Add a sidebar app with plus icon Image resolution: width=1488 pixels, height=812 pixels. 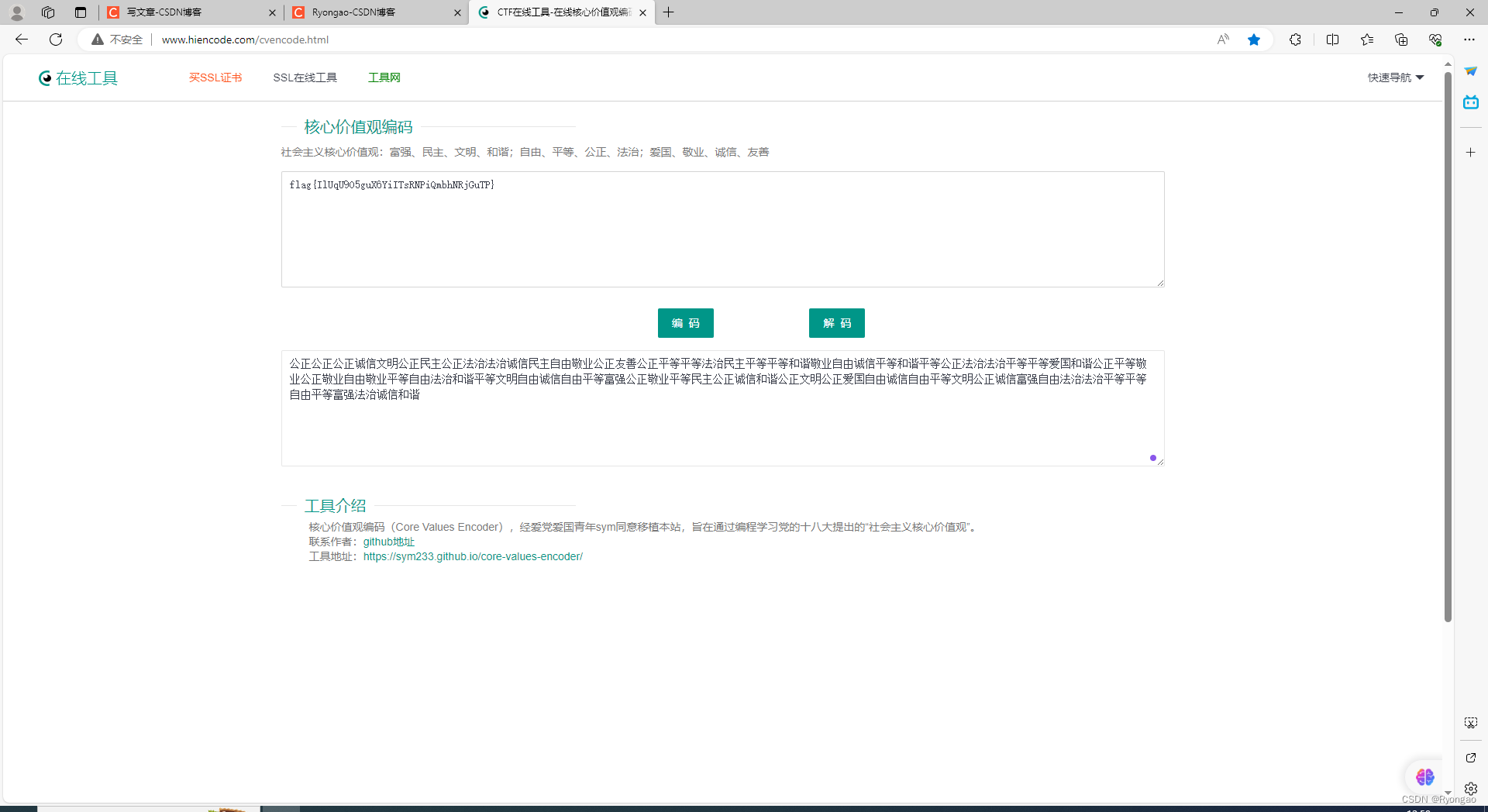(x=1471, y=153)
